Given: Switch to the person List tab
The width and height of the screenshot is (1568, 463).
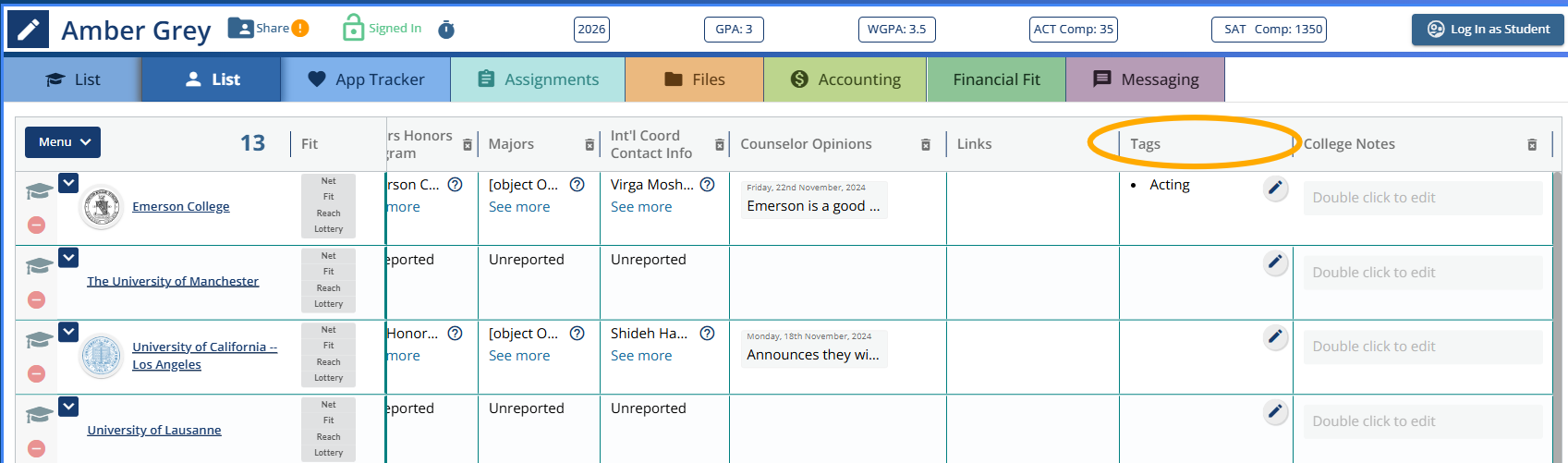Looking at the screenshot, I should tap(212, 79).
